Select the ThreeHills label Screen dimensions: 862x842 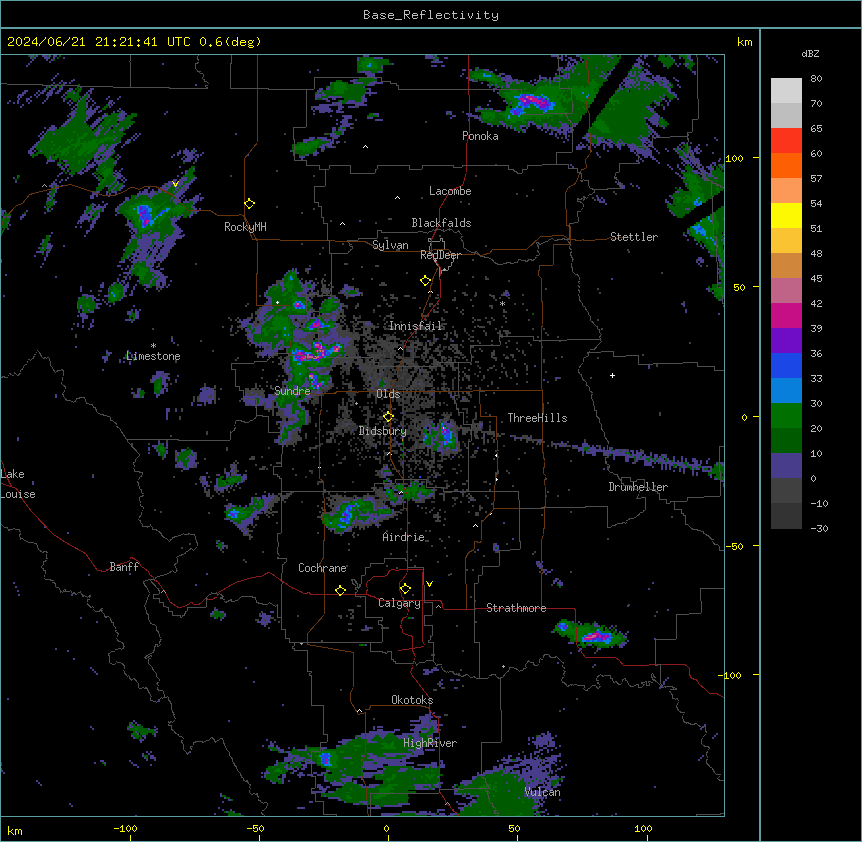(x=537, y=418)
